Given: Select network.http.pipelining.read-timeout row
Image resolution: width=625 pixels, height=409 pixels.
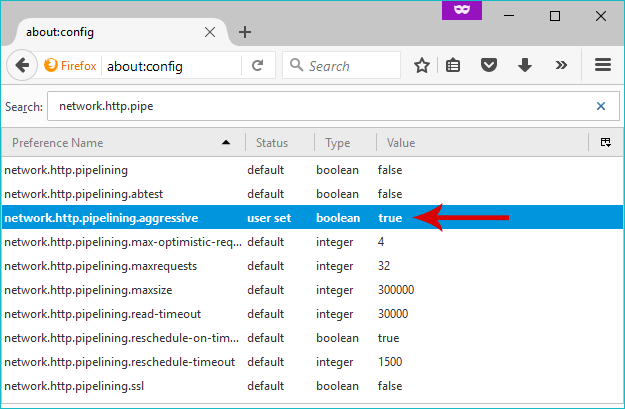Looking at the screenshot, I should point(312,314).
